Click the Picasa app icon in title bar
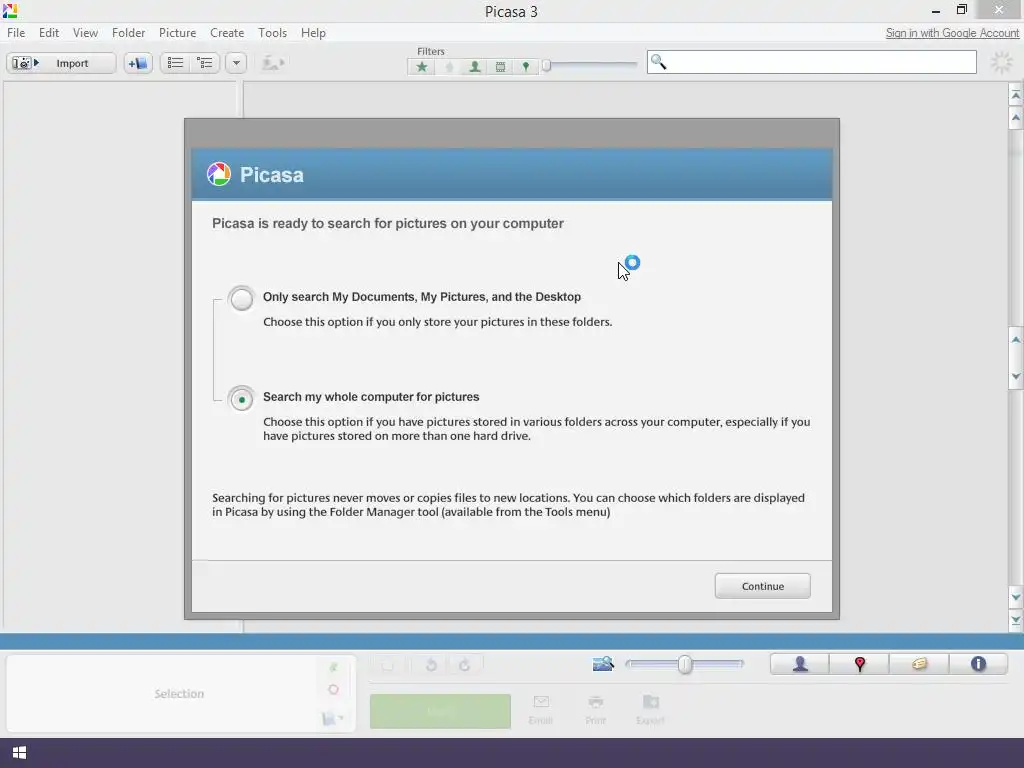 point(10,10)
